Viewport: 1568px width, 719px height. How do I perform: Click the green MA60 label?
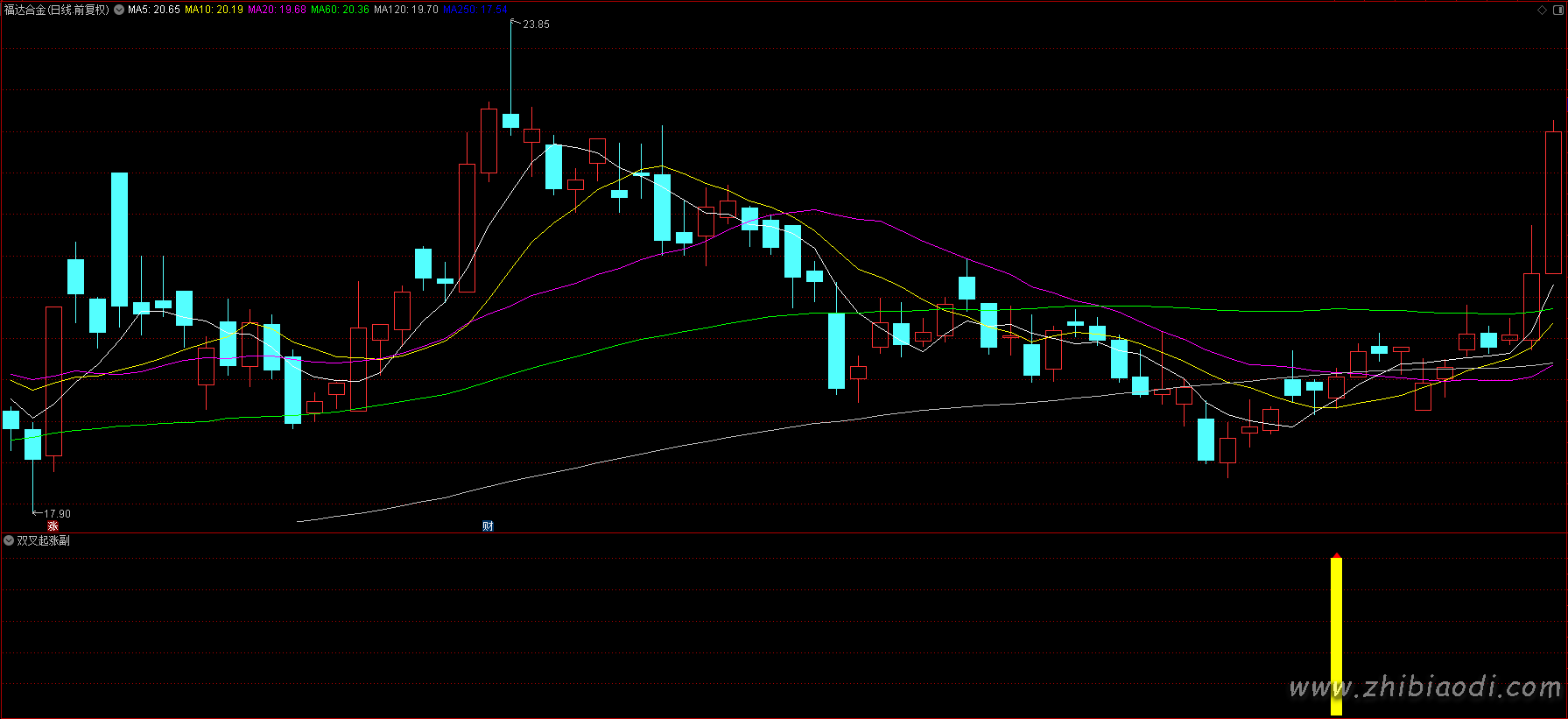(x=340, y=11)
